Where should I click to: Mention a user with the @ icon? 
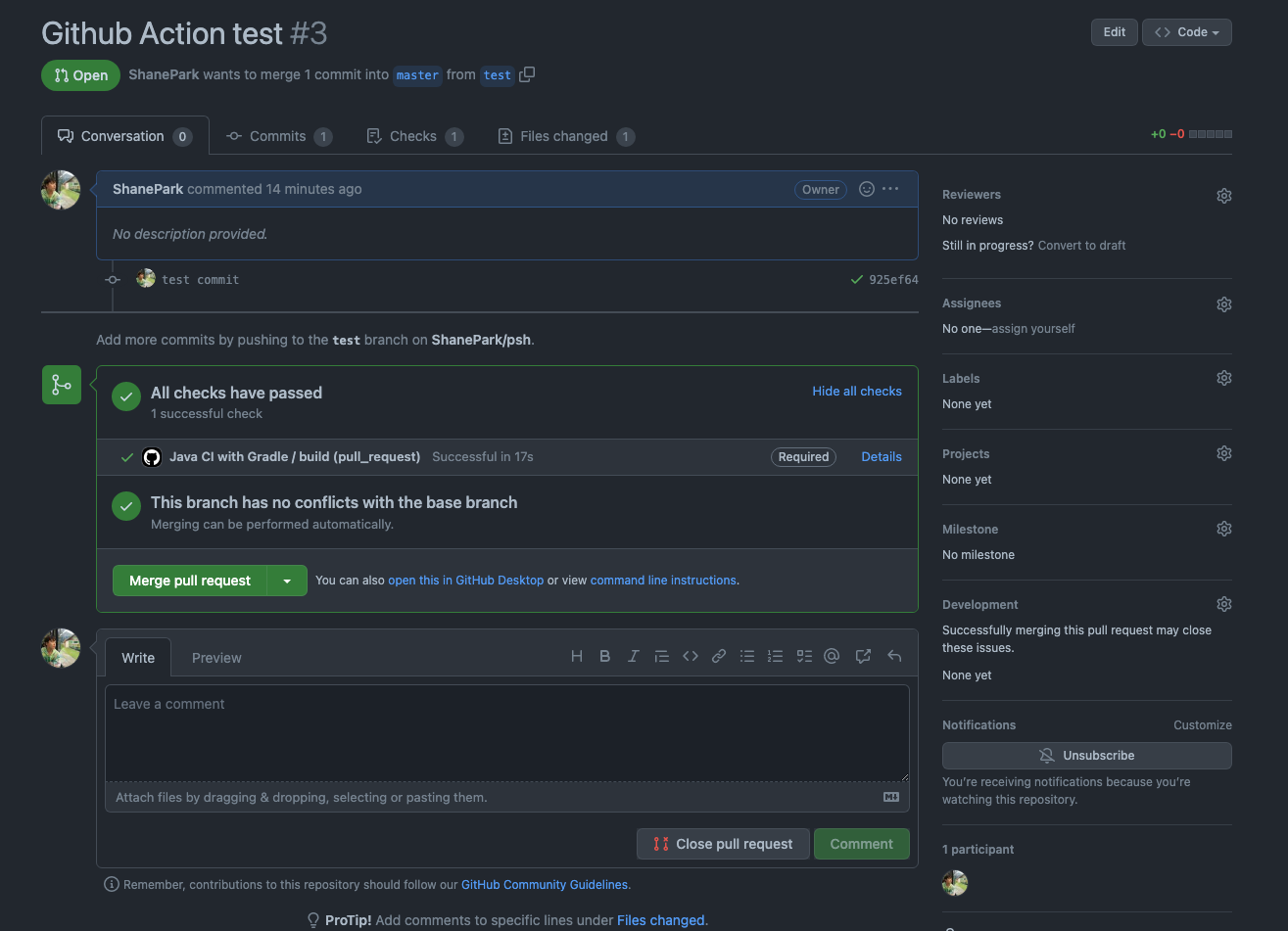point(832,656)
